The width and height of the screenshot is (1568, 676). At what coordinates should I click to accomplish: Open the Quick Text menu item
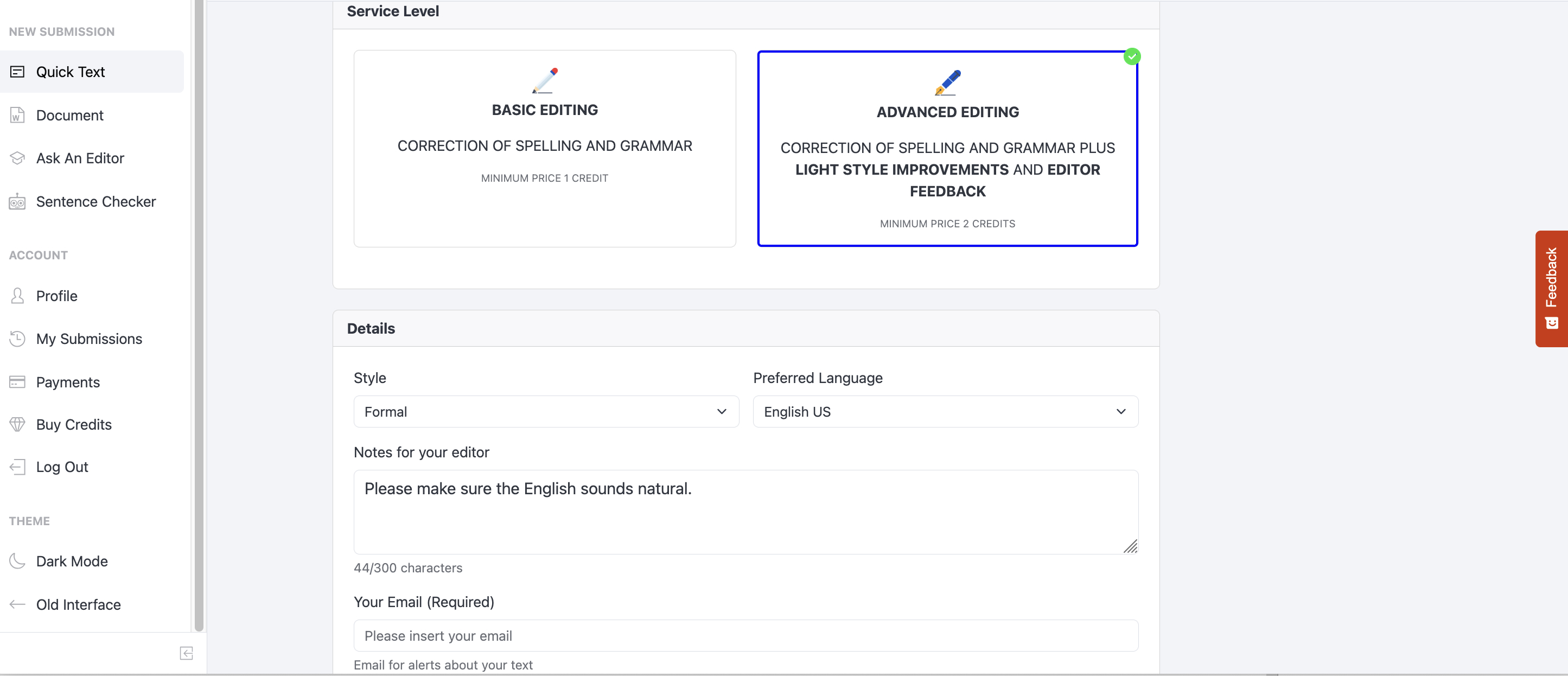pos(92,72)
